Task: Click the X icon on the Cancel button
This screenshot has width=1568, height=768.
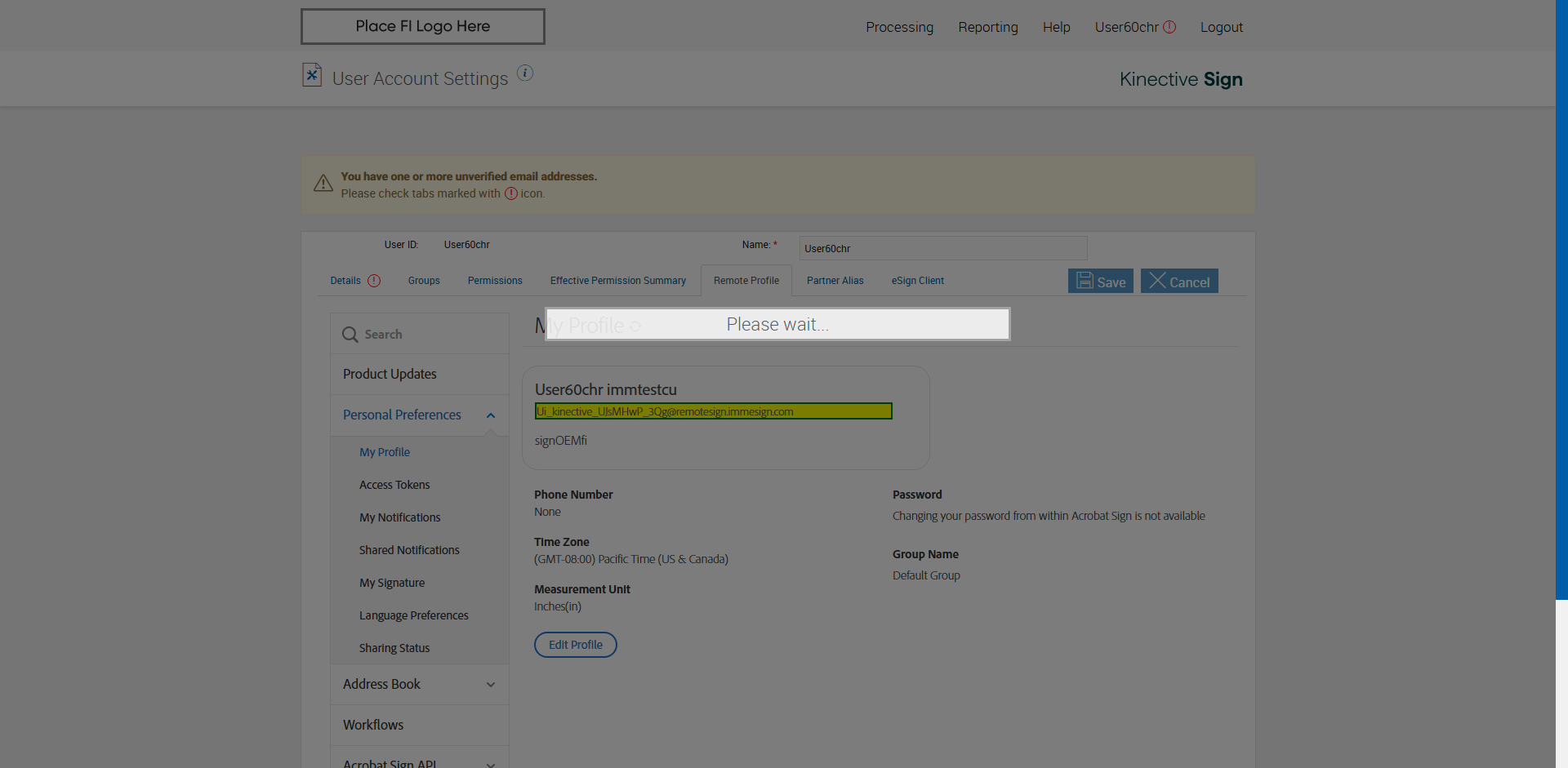Action: pos(1156,281)
